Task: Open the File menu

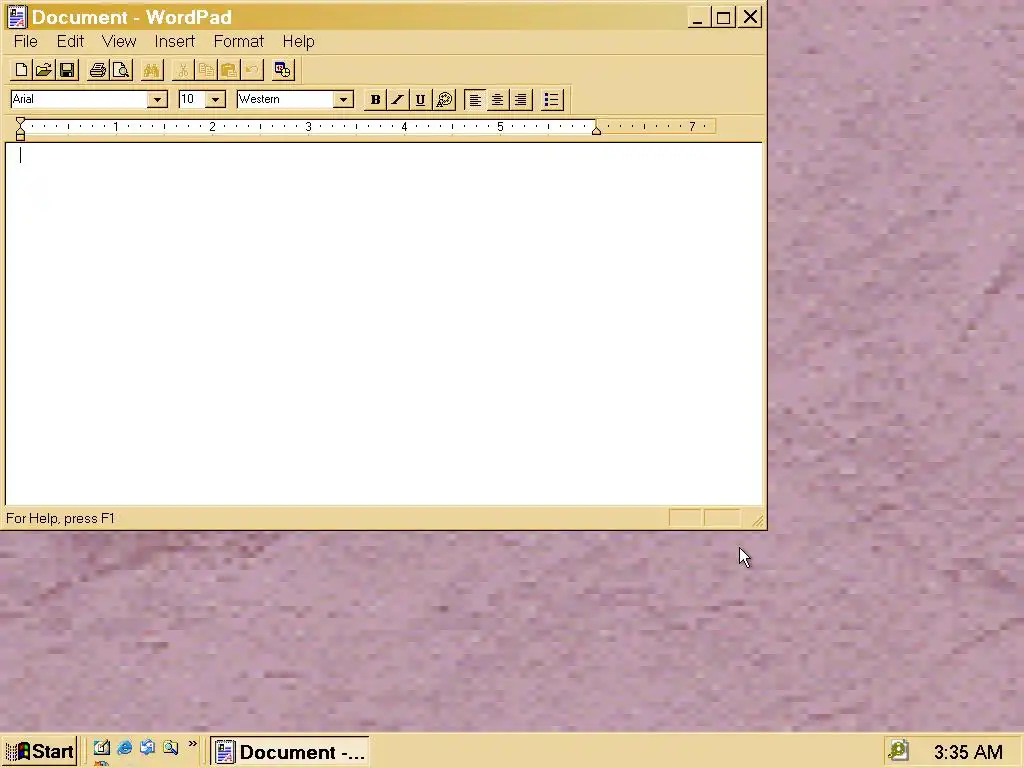Action: click(x=25, y=42)
